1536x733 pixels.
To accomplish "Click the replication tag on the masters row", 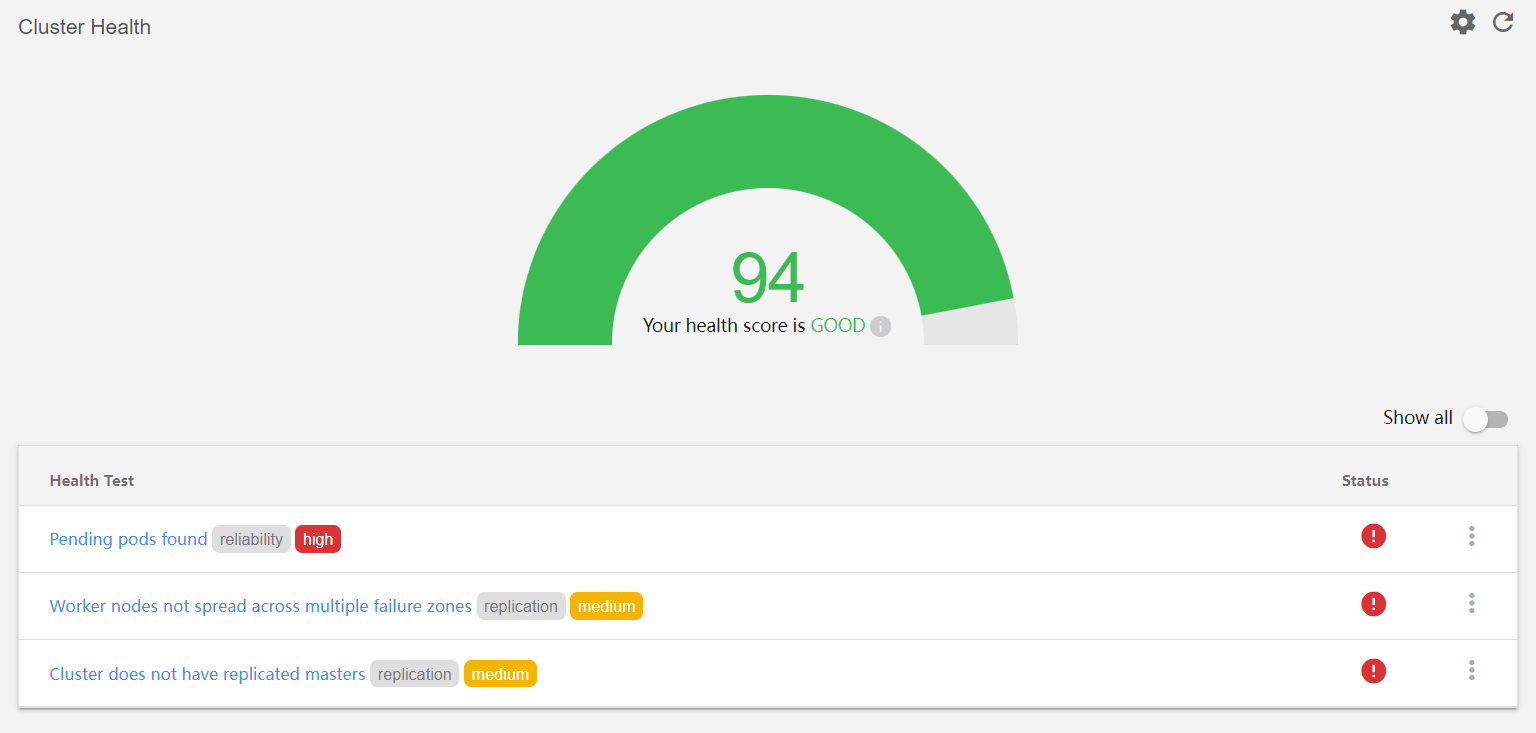I will pyautogui.click(x=414, y=673).
